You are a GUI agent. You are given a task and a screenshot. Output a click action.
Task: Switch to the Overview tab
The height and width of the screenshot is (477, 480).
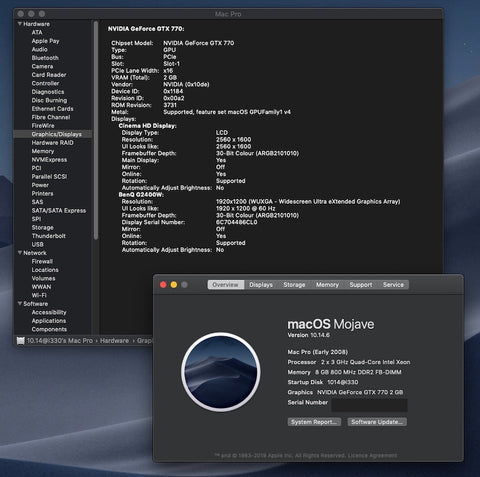[x=226, y=285]
